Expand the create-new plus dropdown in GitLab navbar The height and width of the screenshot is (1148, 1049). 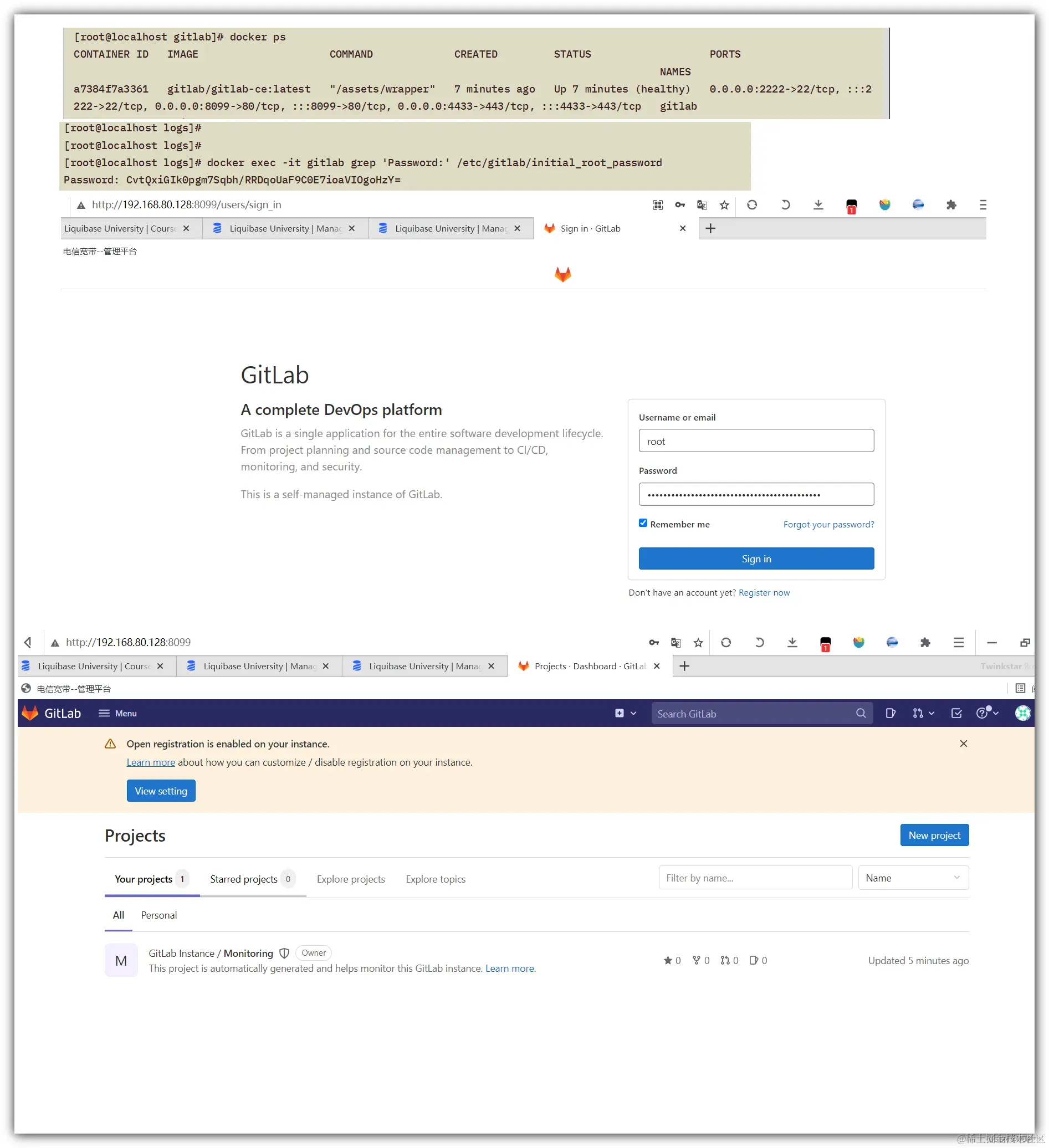pyautogui.click(x=625, y=713)
